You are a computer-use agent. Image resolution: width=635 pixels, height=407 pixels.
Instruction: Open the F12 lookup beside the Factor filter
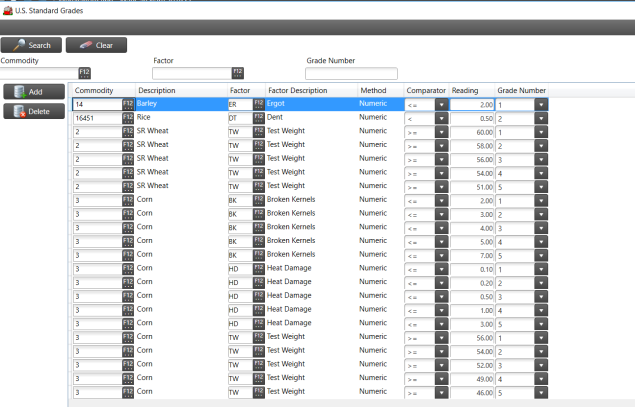point(238,73)
